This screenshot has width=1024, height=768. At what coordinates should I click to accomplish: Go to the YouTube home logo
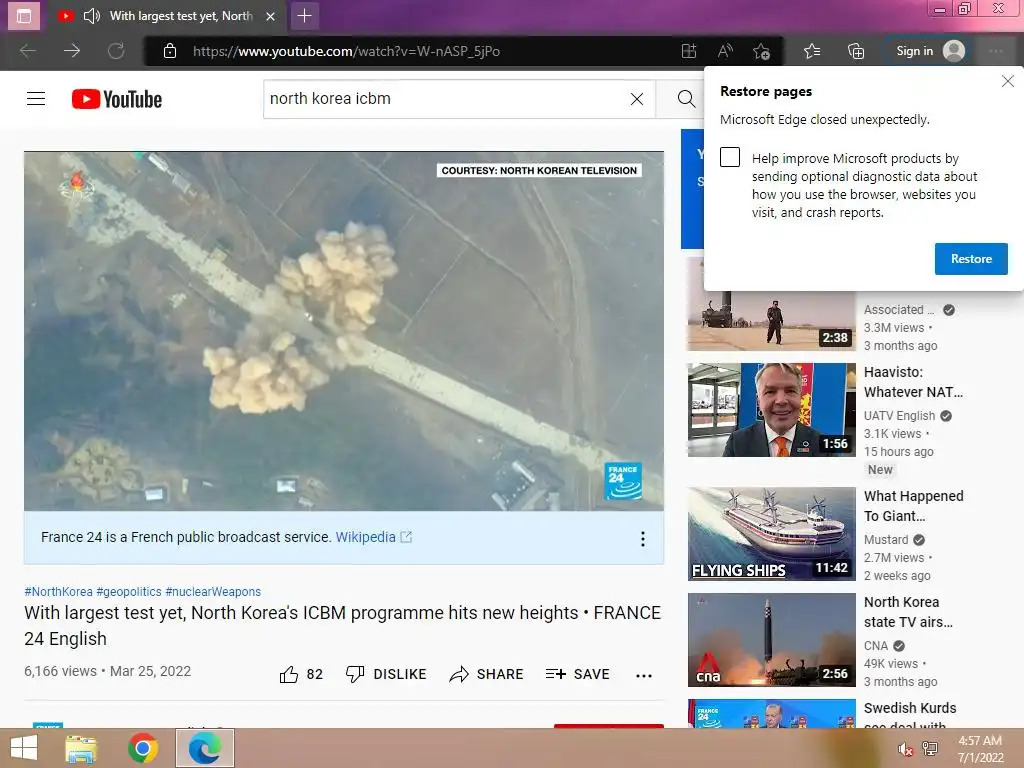pyautogui.click(x=117, y=99)
